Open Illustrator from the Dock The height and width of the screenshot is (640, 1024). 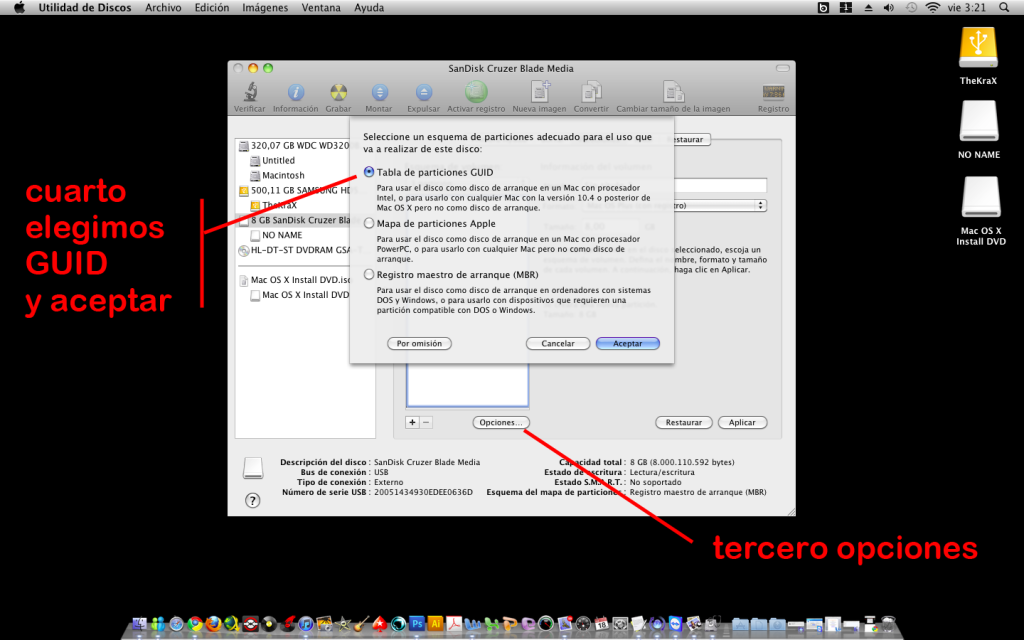436,624
